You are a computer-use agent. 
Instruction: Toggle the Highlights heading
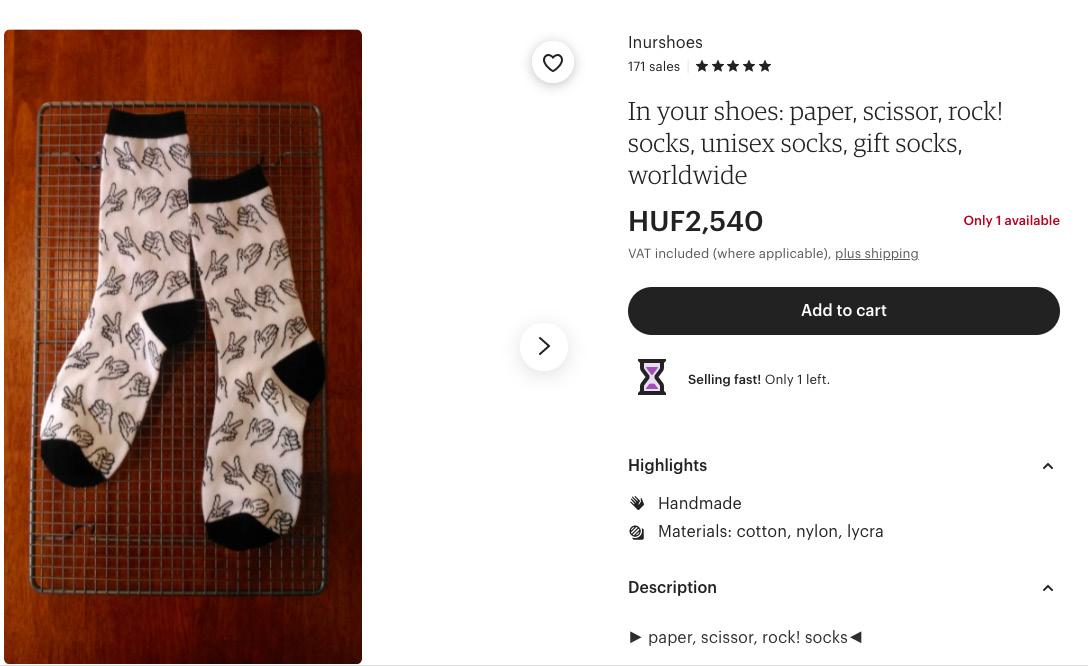(x=668, y=466)
